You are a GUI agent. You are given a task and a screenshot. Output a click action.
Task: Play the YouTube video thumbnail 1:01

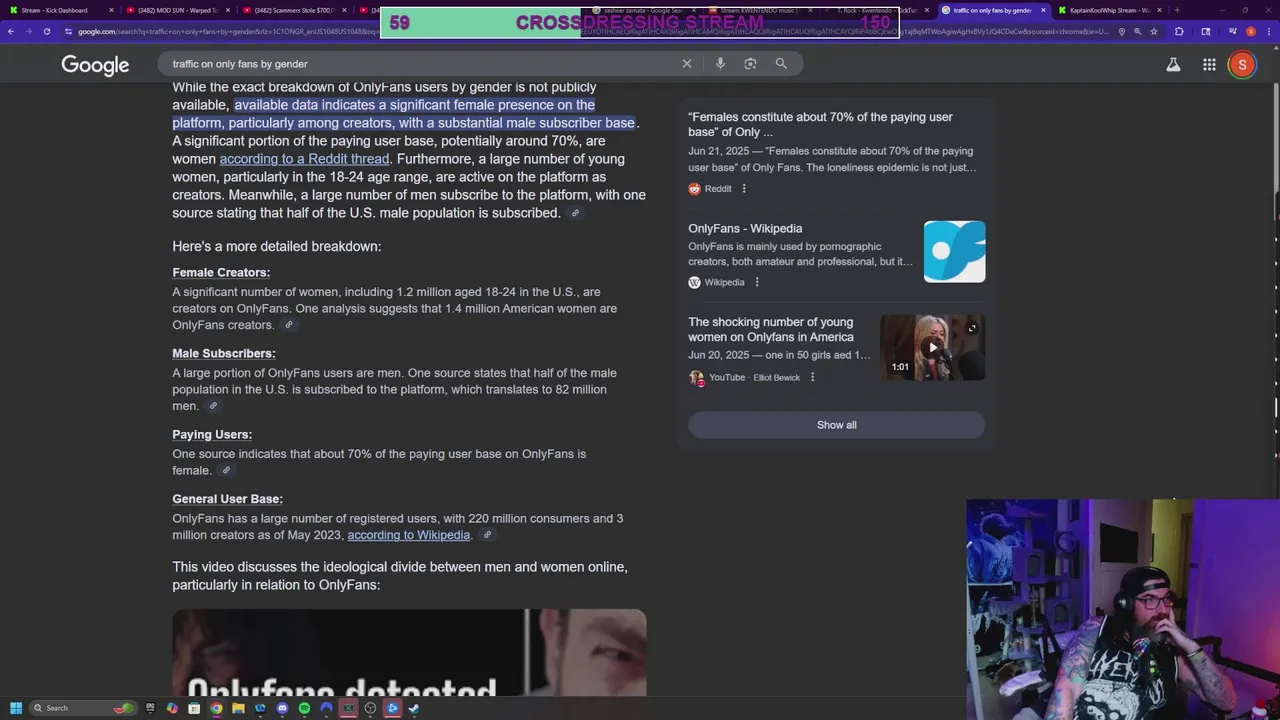[933, 347]
